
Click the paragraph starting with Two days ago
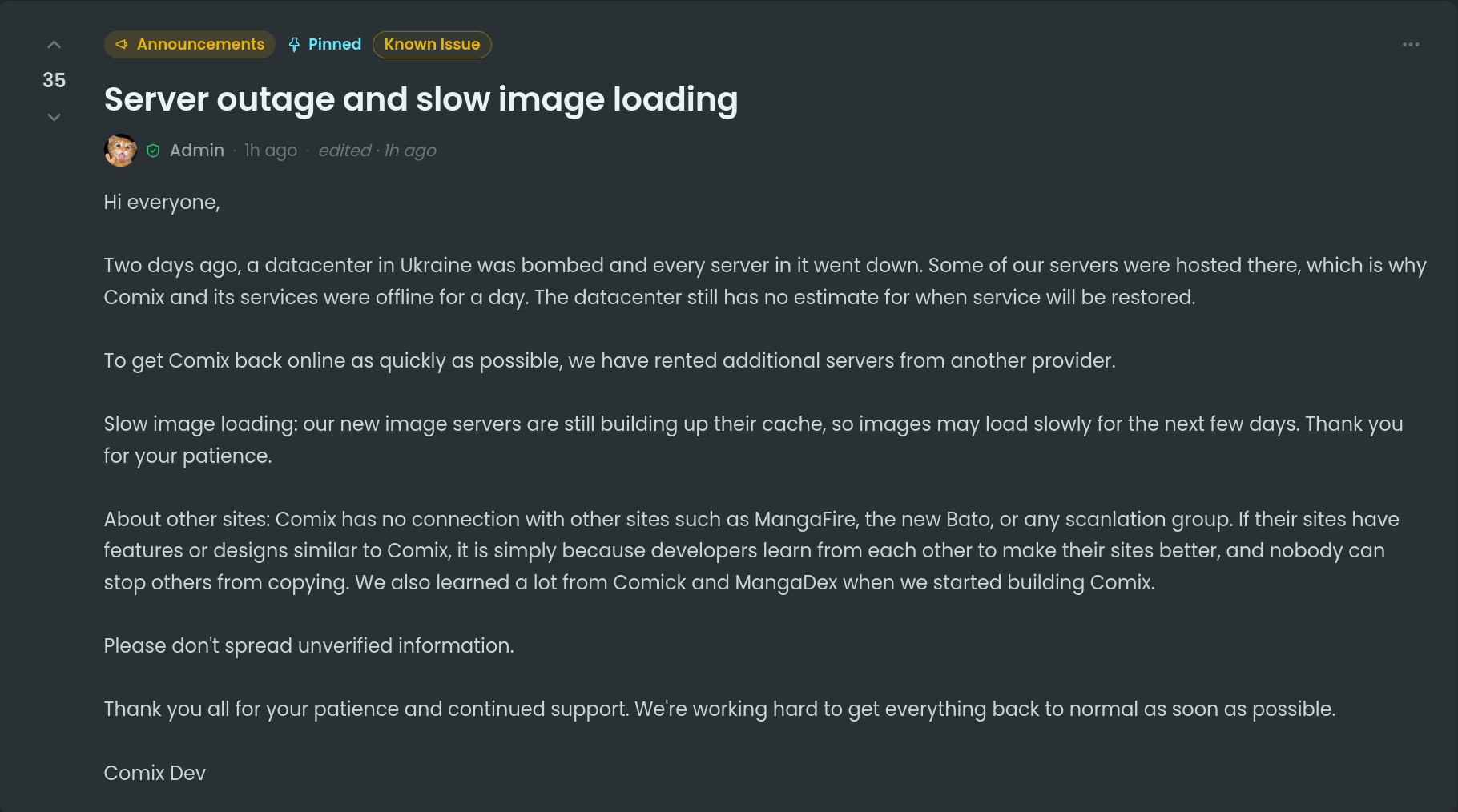pos(765,281)
